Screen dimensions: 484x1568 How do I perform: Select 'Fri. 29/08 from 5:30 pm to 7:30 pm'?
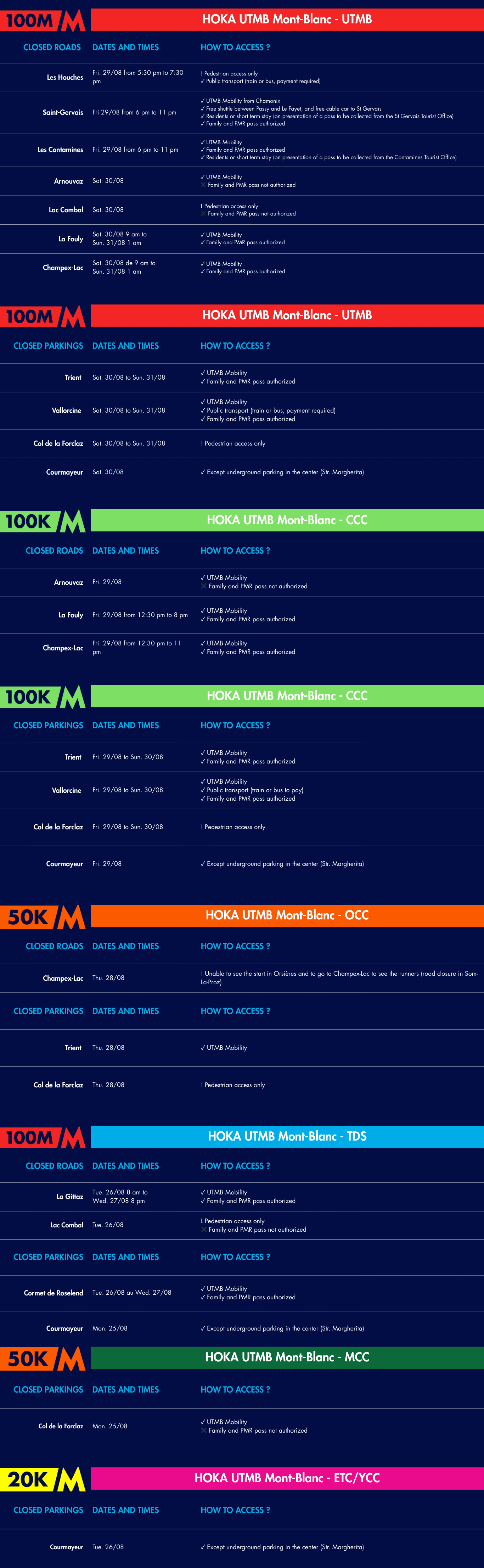138,77
